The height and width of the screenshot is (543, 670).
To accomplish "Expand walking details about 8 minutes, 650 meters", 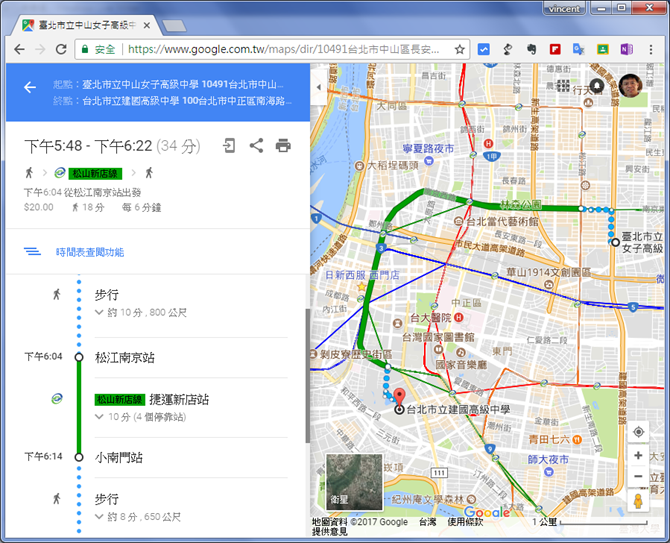I will [x=138, y=517].
